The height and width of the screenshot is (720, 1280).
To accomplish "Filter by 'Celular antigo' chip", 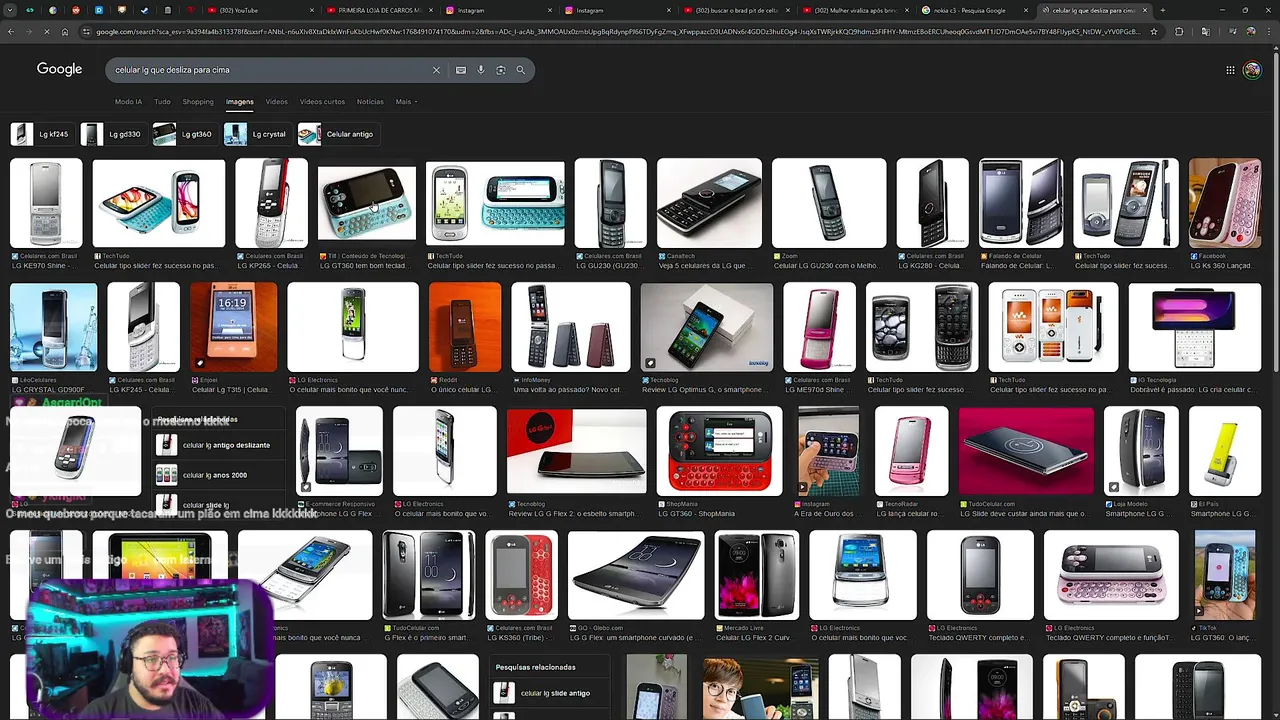I will click(337, 134).
